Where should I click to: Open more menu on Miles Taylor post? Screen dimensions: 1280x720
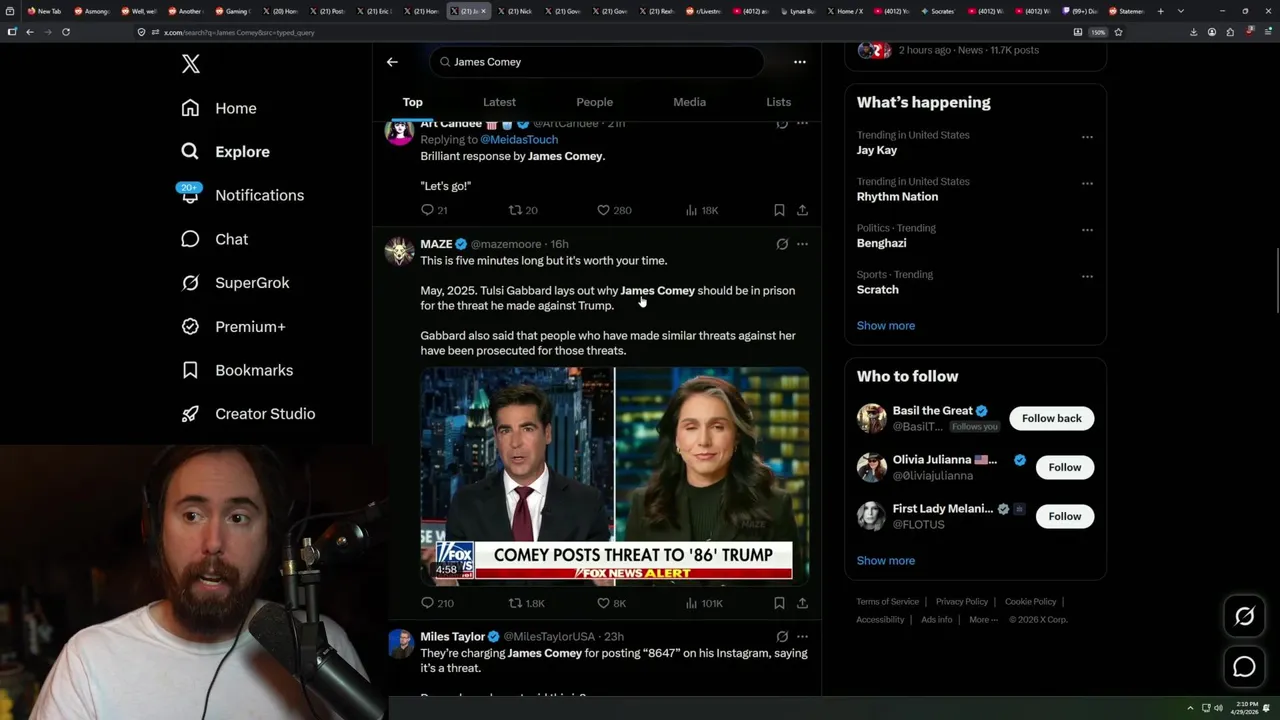[802, 636]
